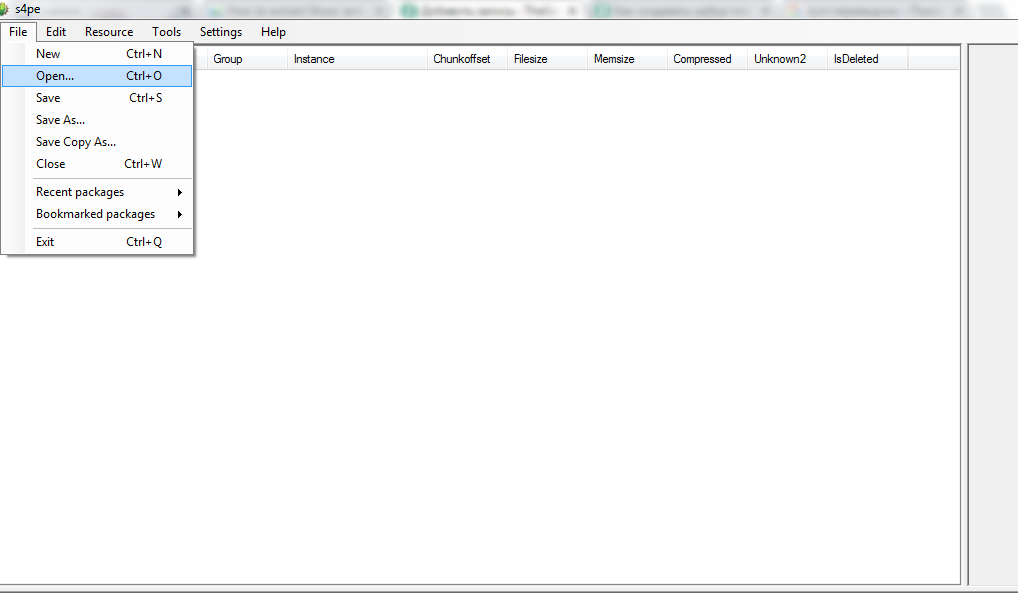Click Save in the File menu

(x=48, y=98)
